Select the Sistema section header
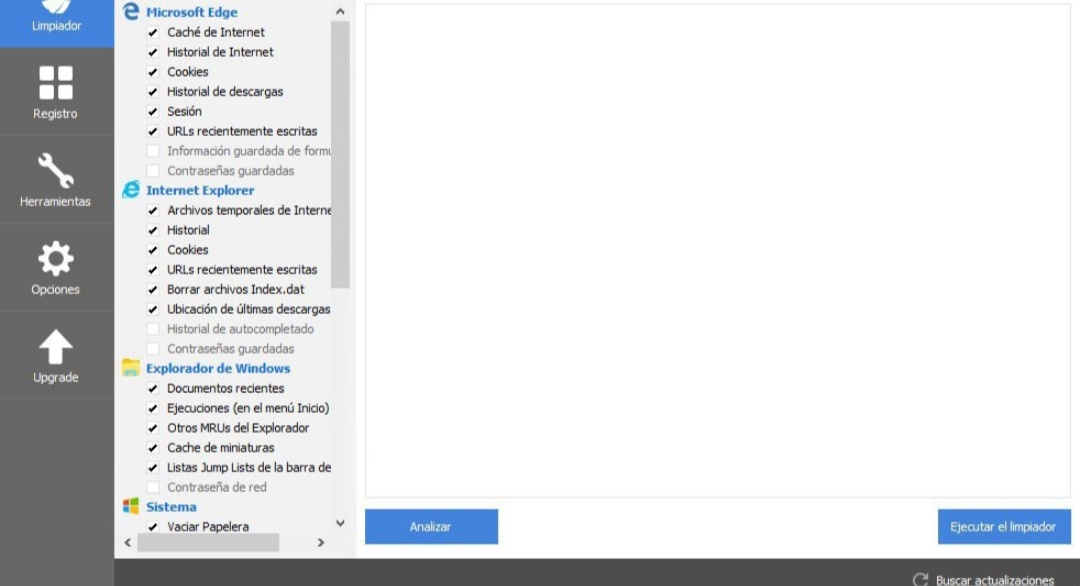This screenshot has height=586, width=1080. [x=171, y=507]
